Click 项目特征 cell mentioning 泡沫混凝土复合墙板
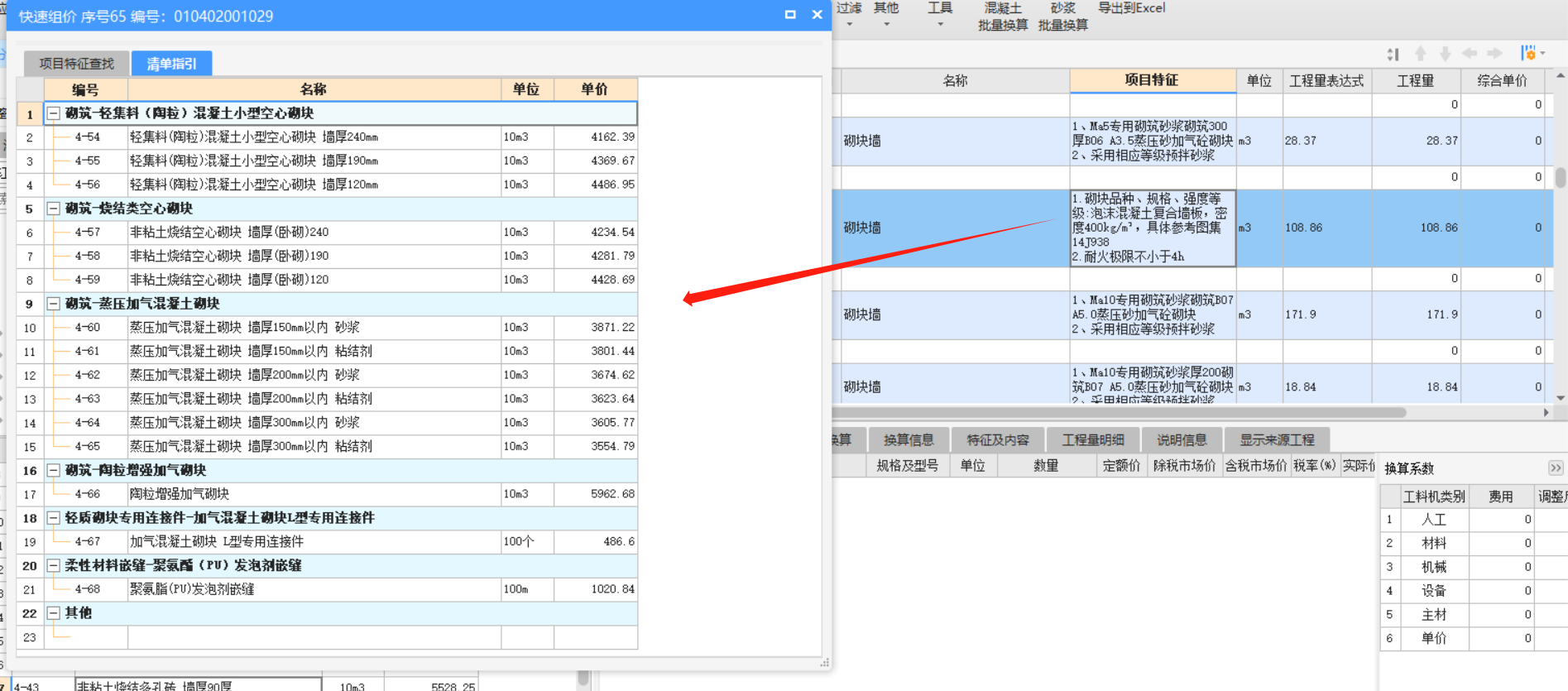This screenshot has width=1568, height=691. [x=1153, y=228]
